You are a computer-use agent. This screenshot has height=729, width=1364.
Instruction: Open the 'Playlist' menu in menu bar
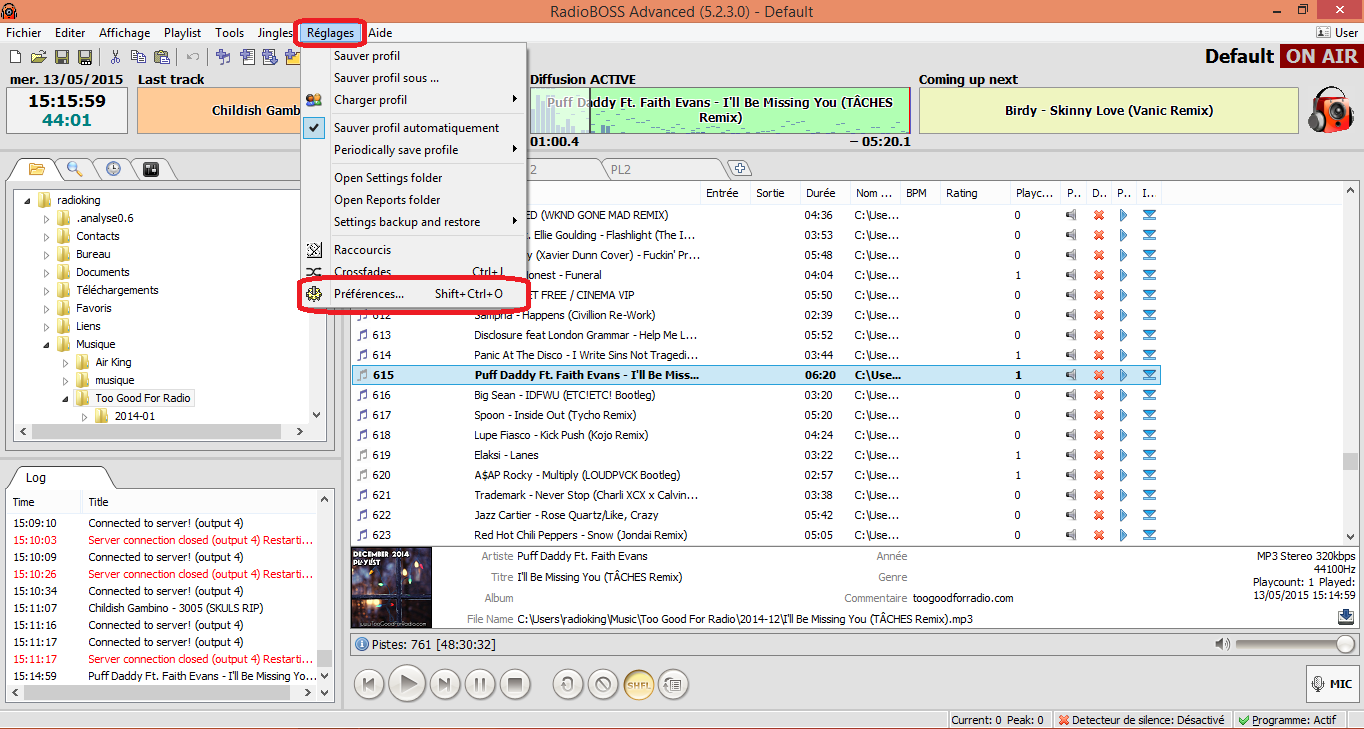[182, 33]
